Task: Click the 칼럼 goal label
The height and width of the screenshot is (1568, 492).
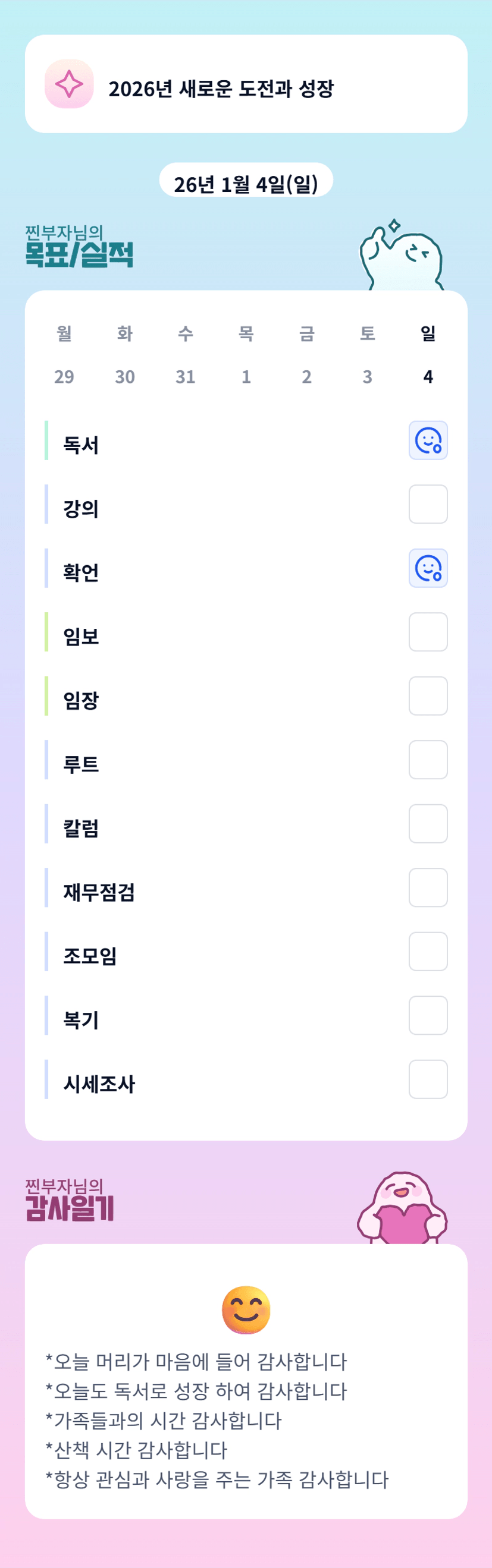Action: click(x=81, y=828)
